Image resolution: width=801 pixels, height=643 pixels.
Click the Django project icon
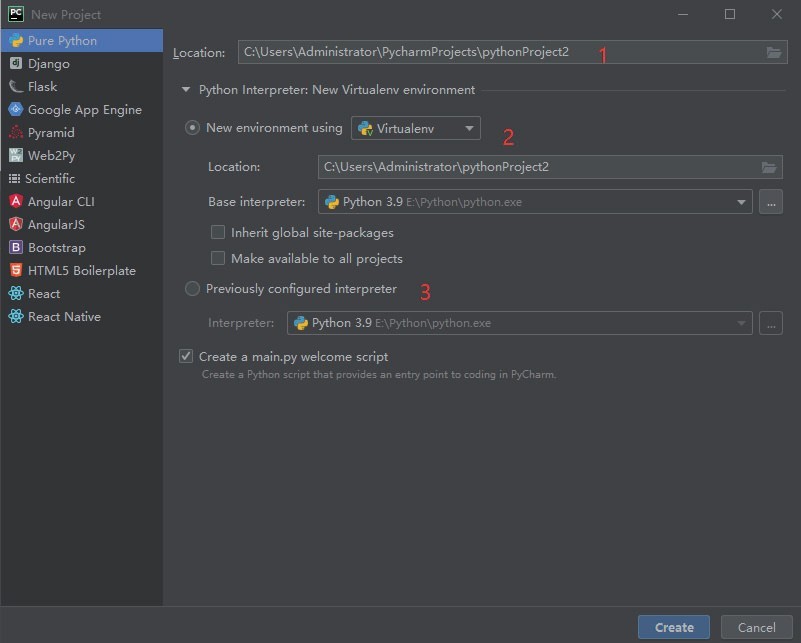point(16,63)
